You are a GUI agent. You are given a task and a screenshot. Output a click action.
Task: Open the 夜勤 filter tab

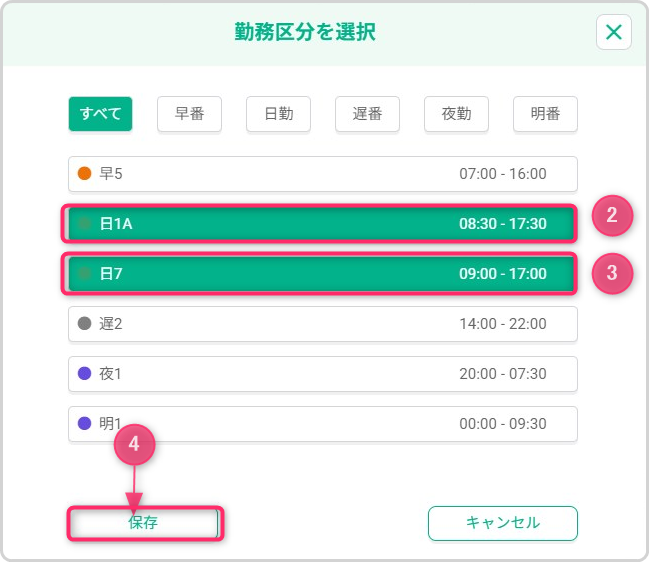(x=456, y=114)
